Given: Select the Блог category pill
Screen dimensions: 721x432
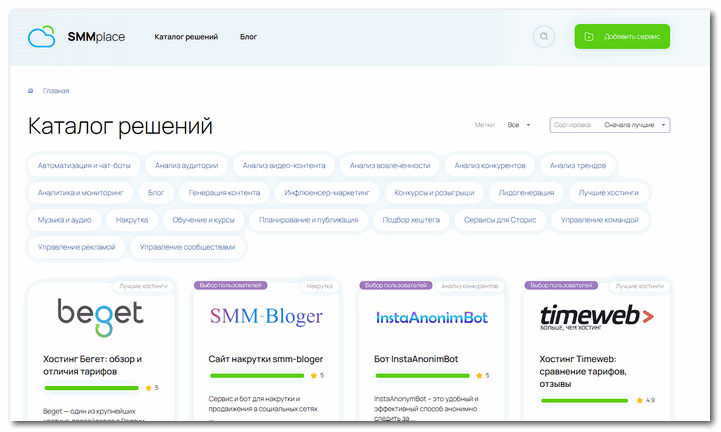Looking at the screenshot, I should tap(156, 192).
